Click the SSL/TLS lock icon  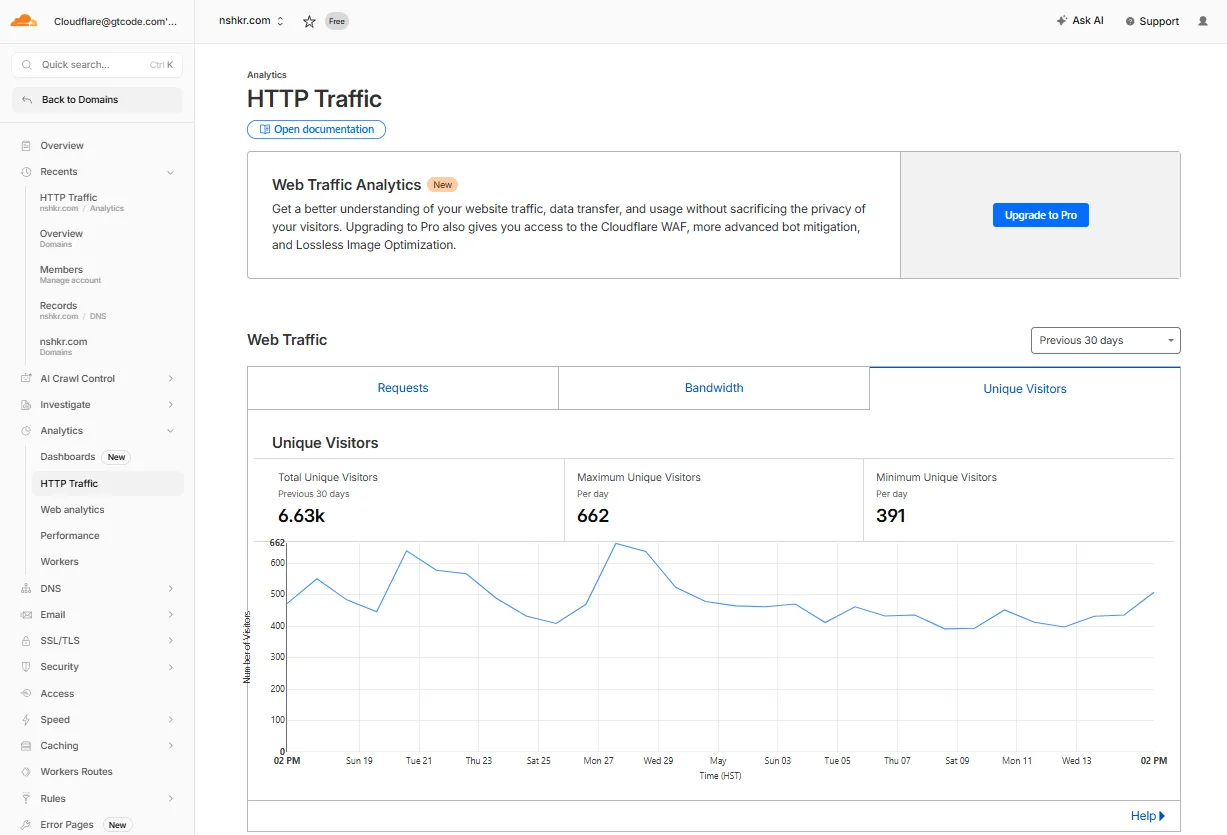[x=26, y=641]
